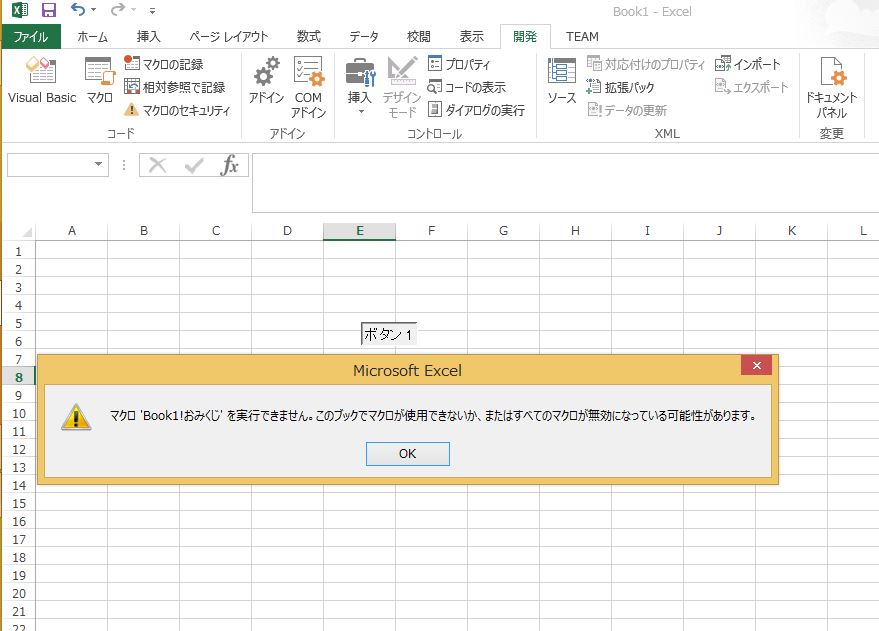
Task: Customize the Quick Access Toolbar dropdown
Action: click(152, 11)
